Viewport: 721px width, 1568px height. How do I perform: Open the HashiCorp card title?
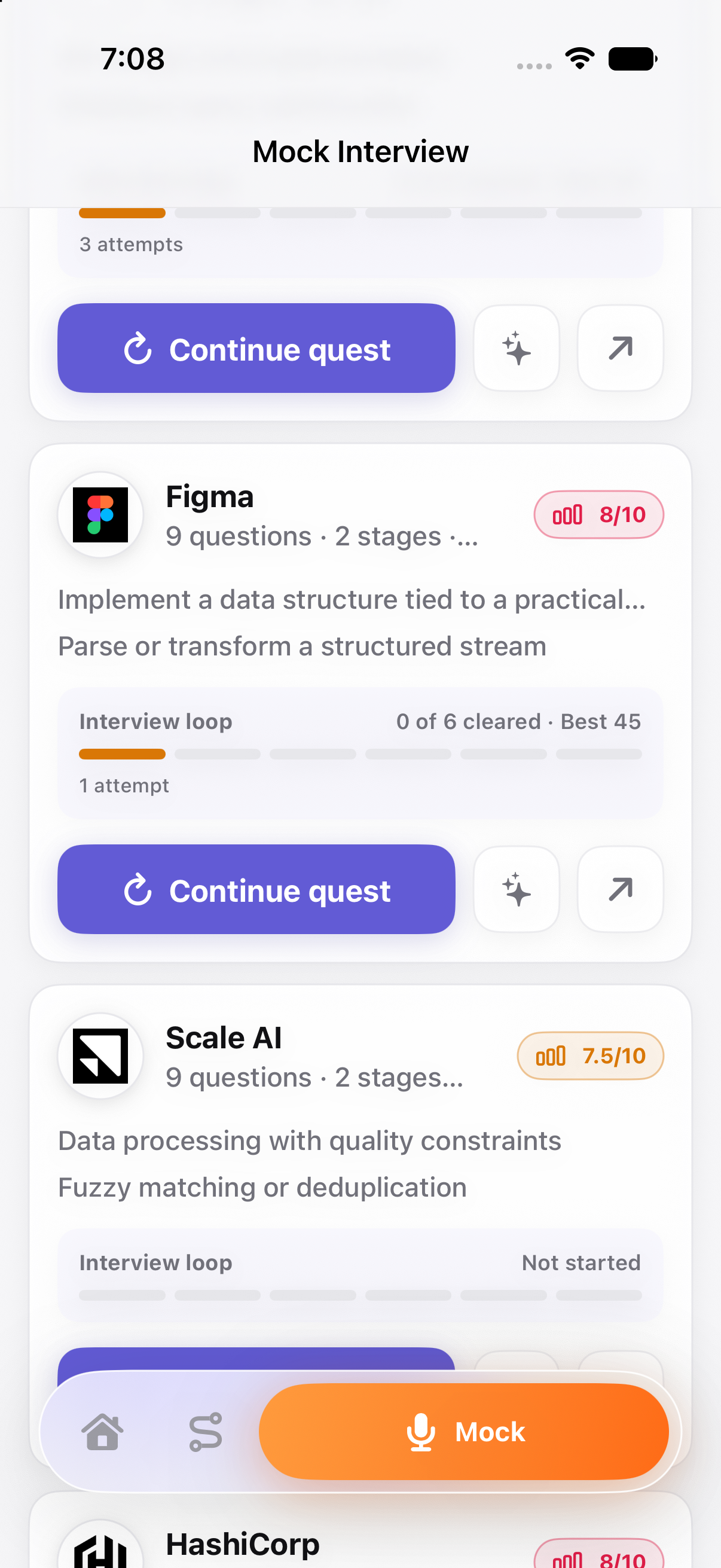point(243,1544)
